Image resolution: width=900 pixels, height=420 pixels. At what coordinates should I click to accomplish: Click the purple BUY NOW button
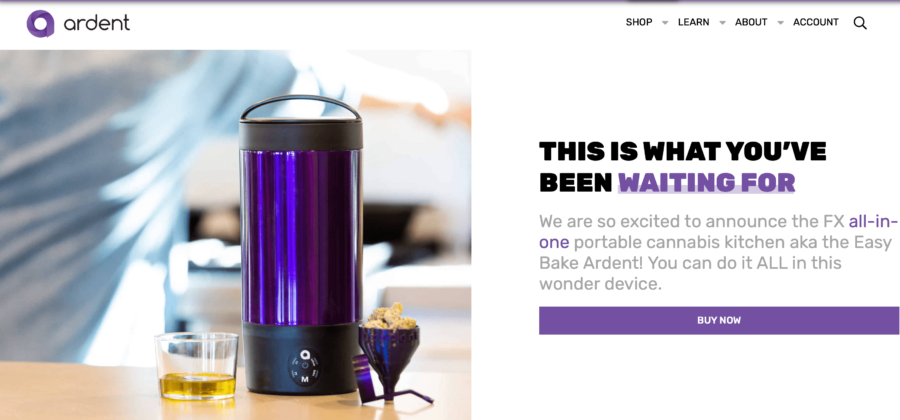click(719, 320)
